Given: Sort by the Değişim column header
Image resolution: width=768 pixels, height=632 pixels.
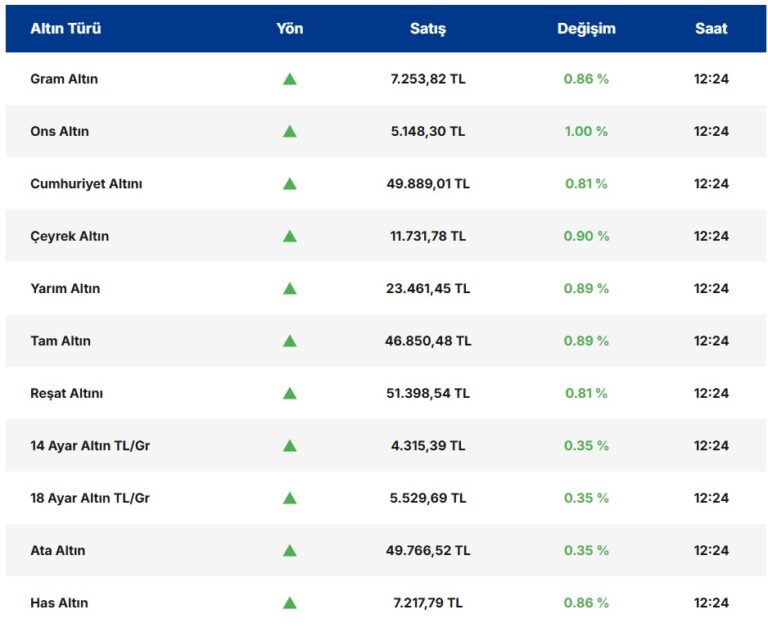Looking at the screenshot, I should pyautogui.click(x=586, y=29).
